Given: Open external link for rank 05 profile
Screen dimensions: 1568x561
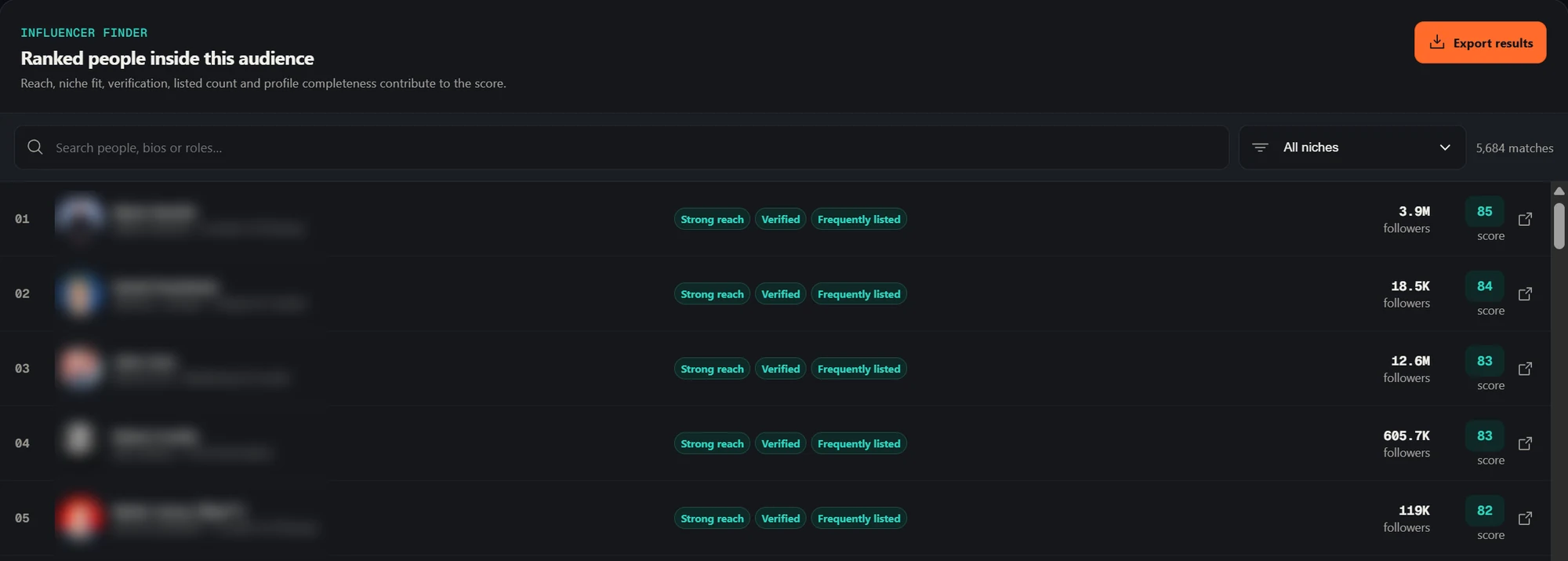Looking at the screenshot, I should click(x=1525, y=518).
